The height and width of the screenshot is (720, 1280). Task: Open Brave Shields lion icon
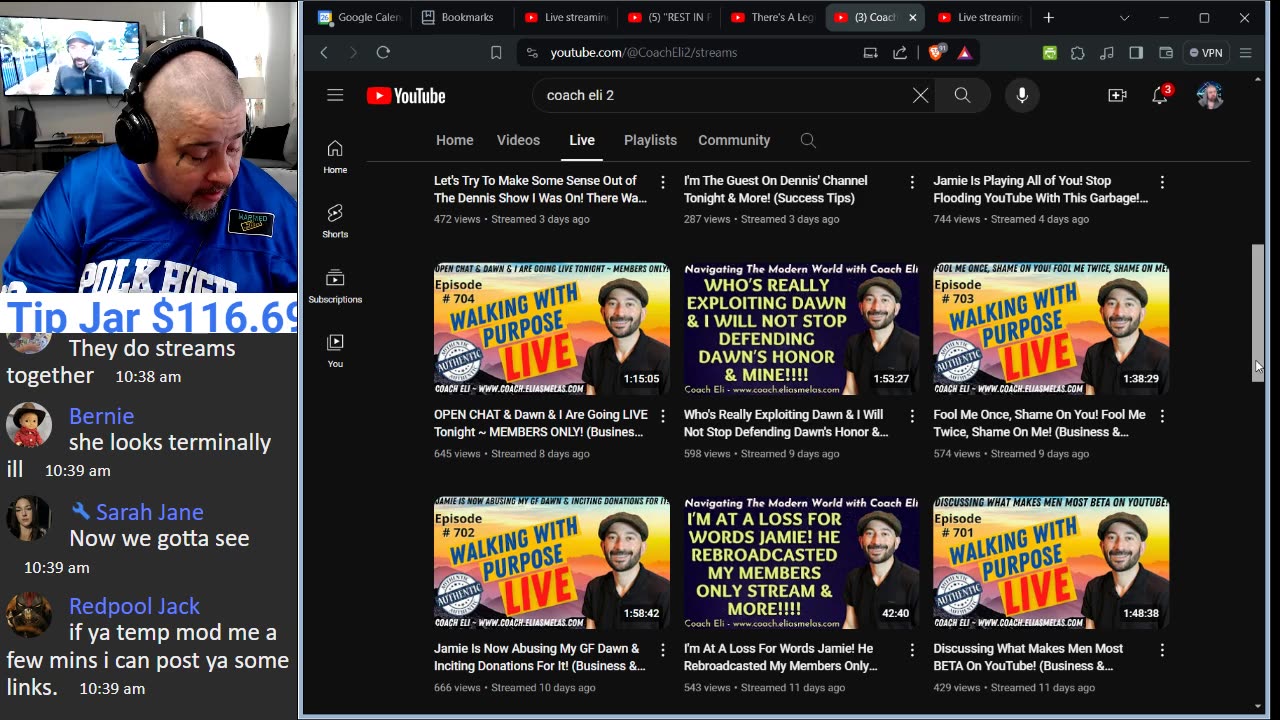(936, 52)
